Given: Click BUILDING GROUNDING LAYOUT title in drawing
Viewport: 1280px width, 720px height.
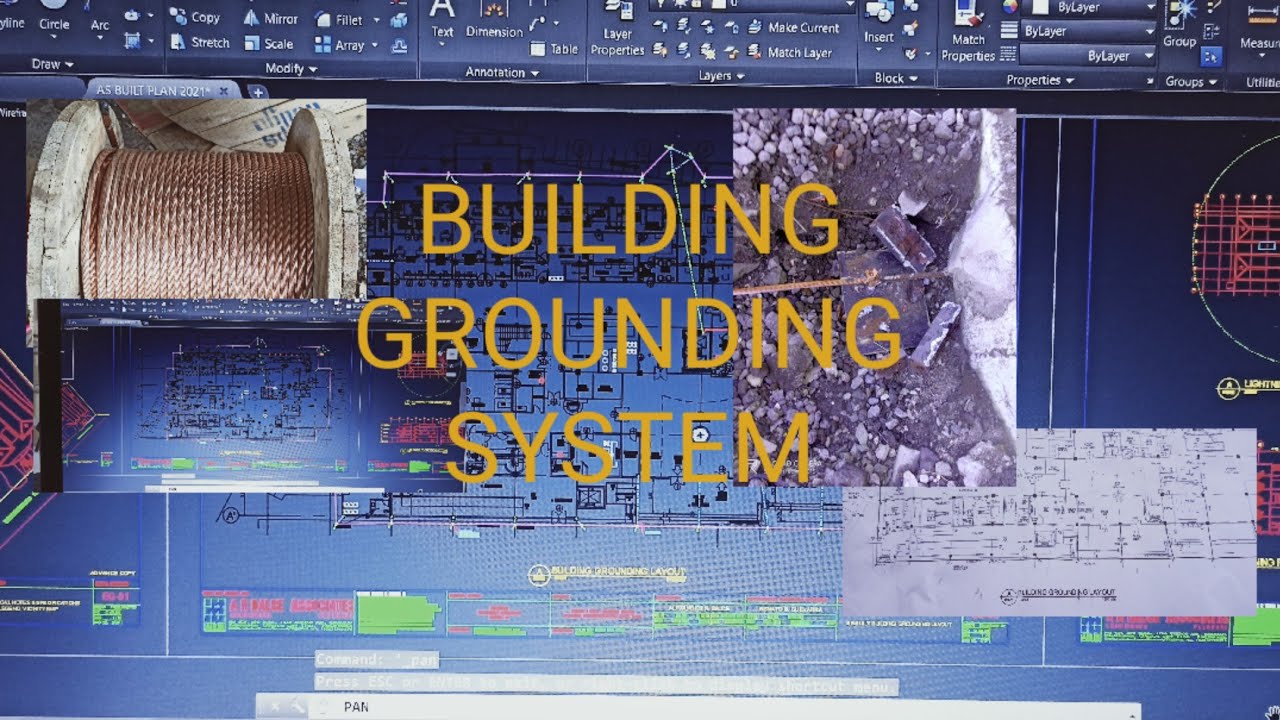Looking at the screenshot, I should coord(618,571).
